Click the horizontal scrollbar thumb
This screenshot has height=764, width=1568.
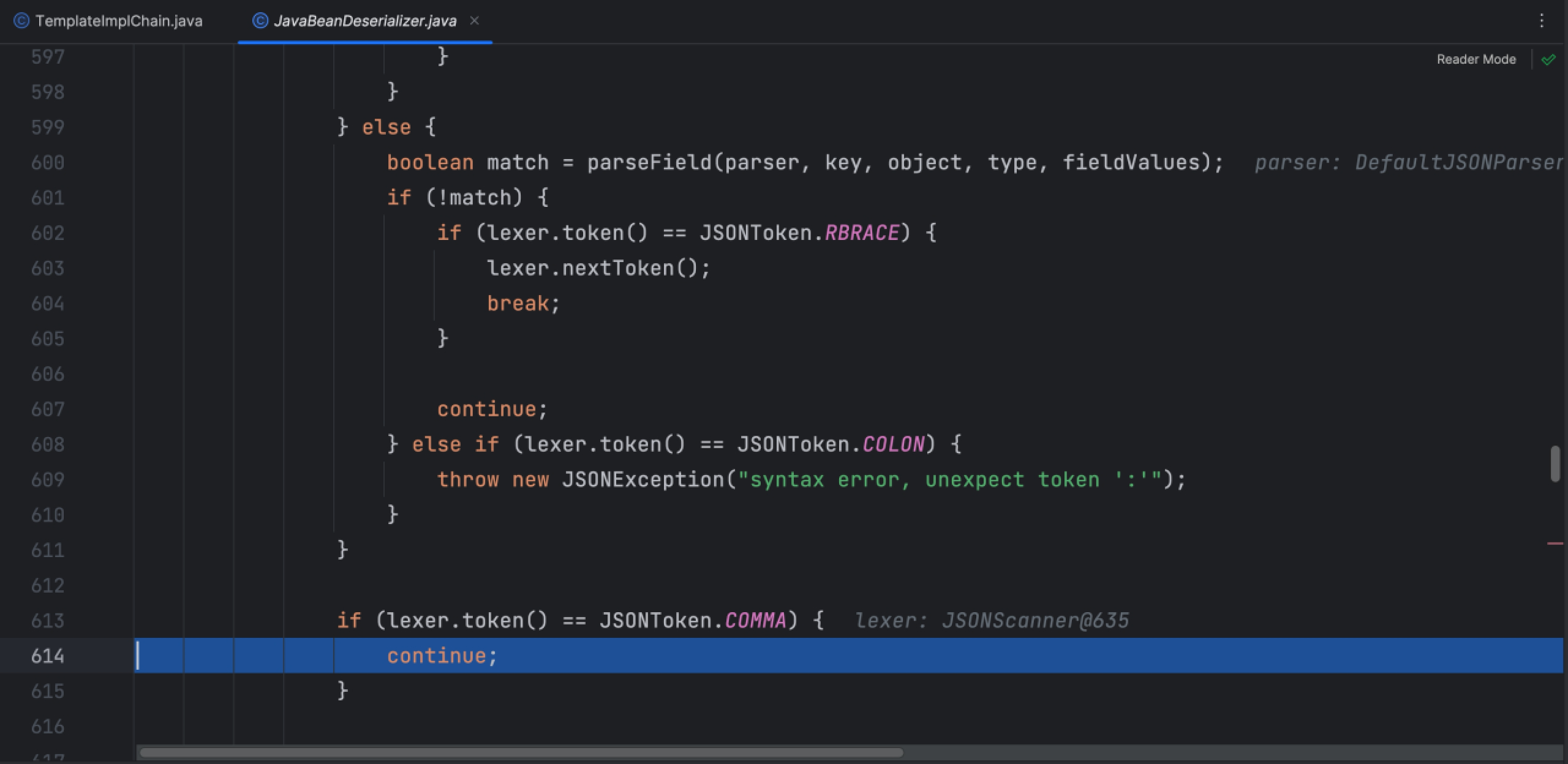[x=521, y=752]
